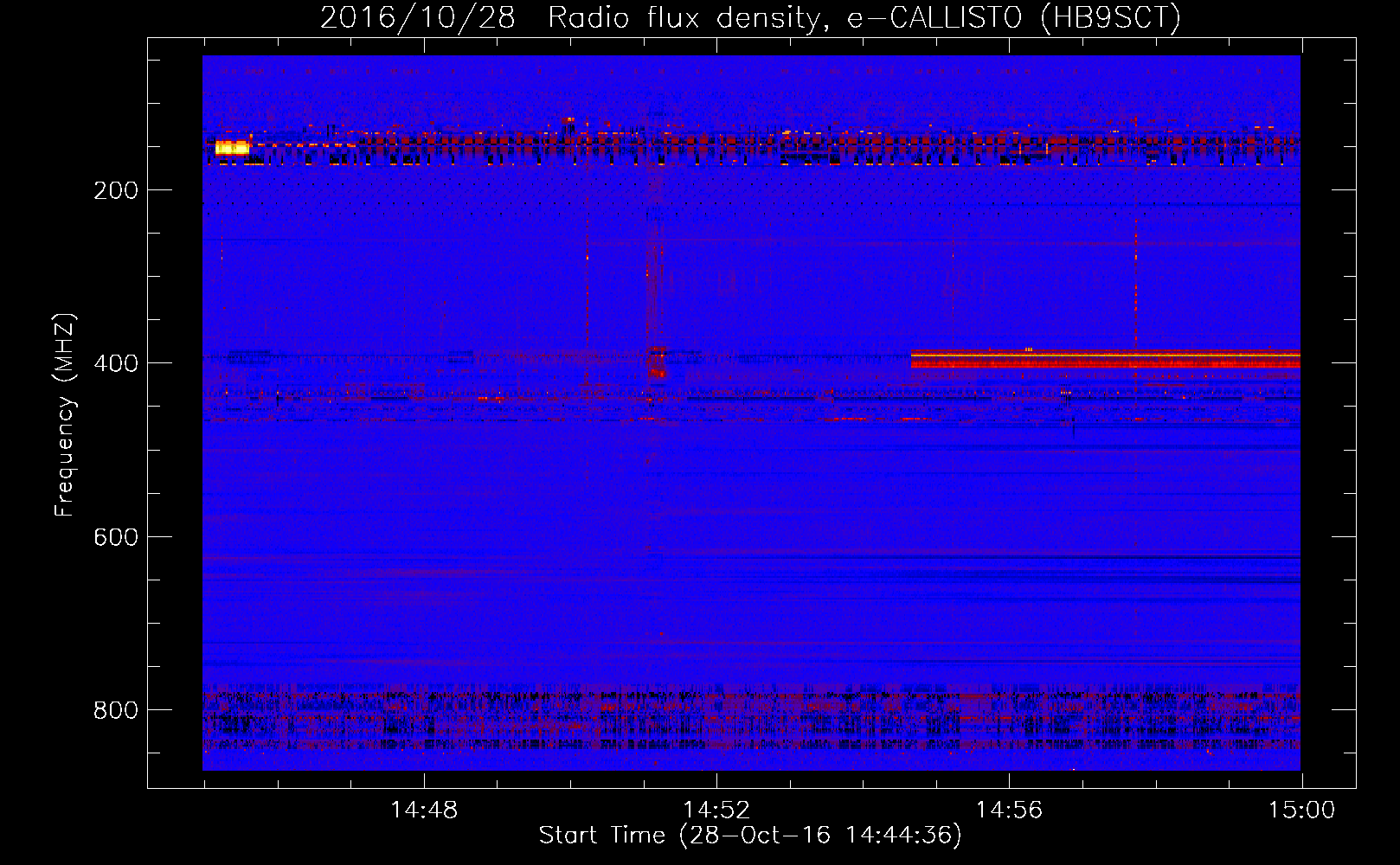
Task: Select the 15:00 time tick label
Action: (1301, 811)
